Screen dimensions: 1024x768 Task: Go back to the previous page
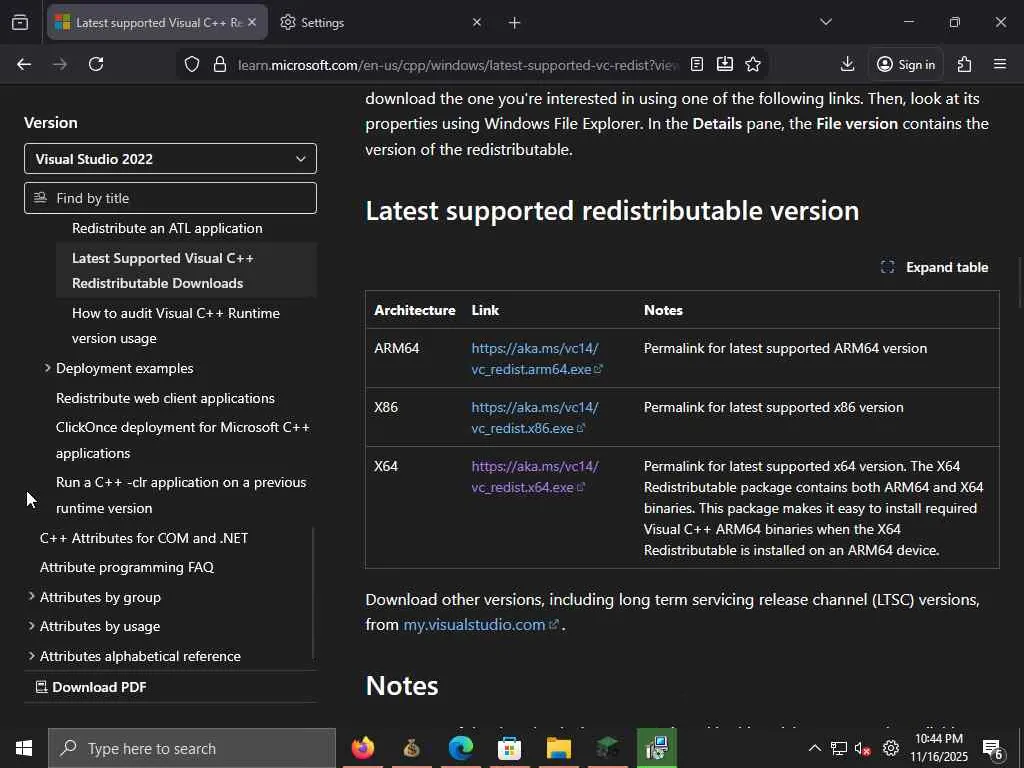coord(24,64)
